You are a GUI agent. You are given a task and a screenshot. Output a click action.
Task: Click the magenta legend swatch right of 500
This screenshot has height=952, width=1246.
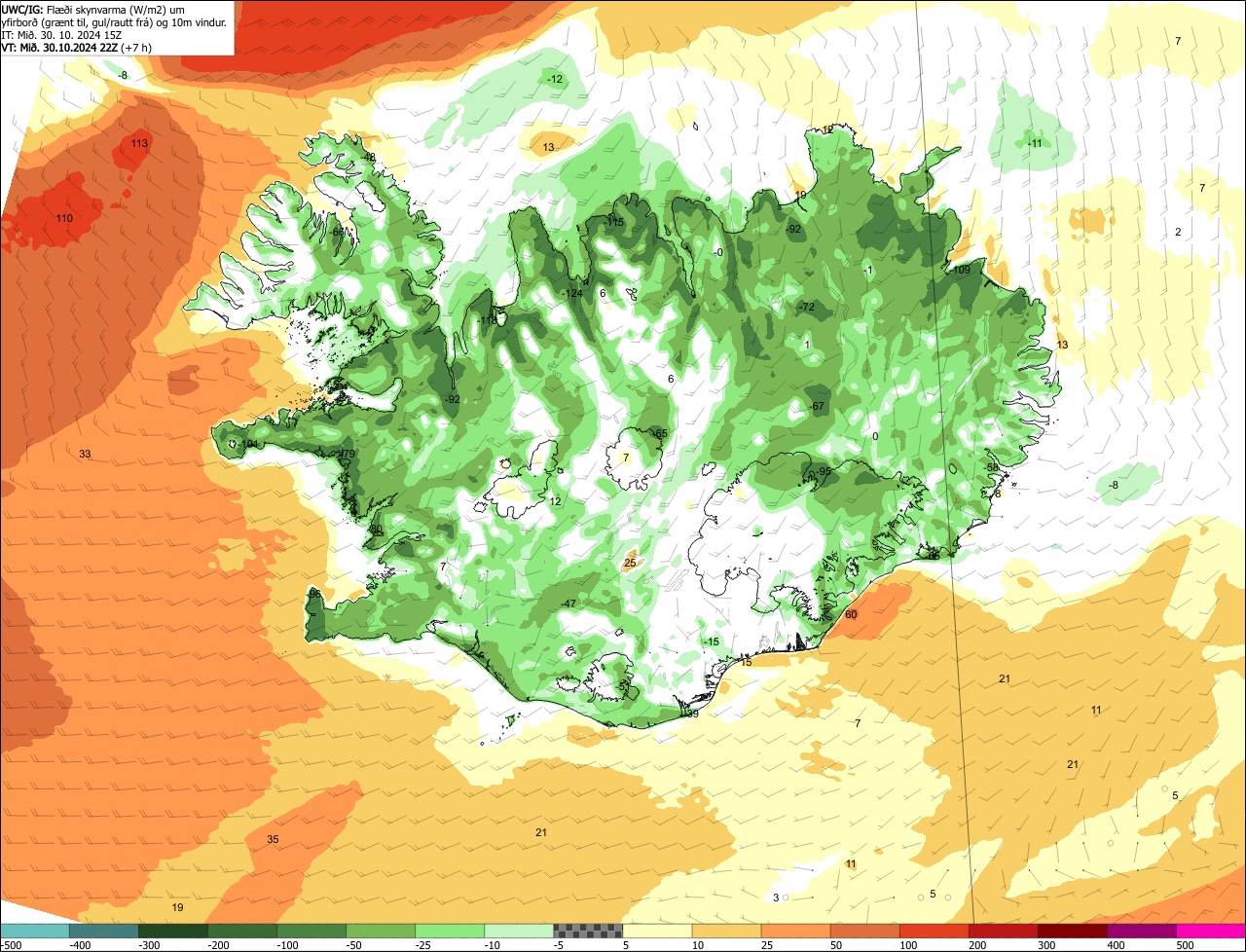[1211, 931]
